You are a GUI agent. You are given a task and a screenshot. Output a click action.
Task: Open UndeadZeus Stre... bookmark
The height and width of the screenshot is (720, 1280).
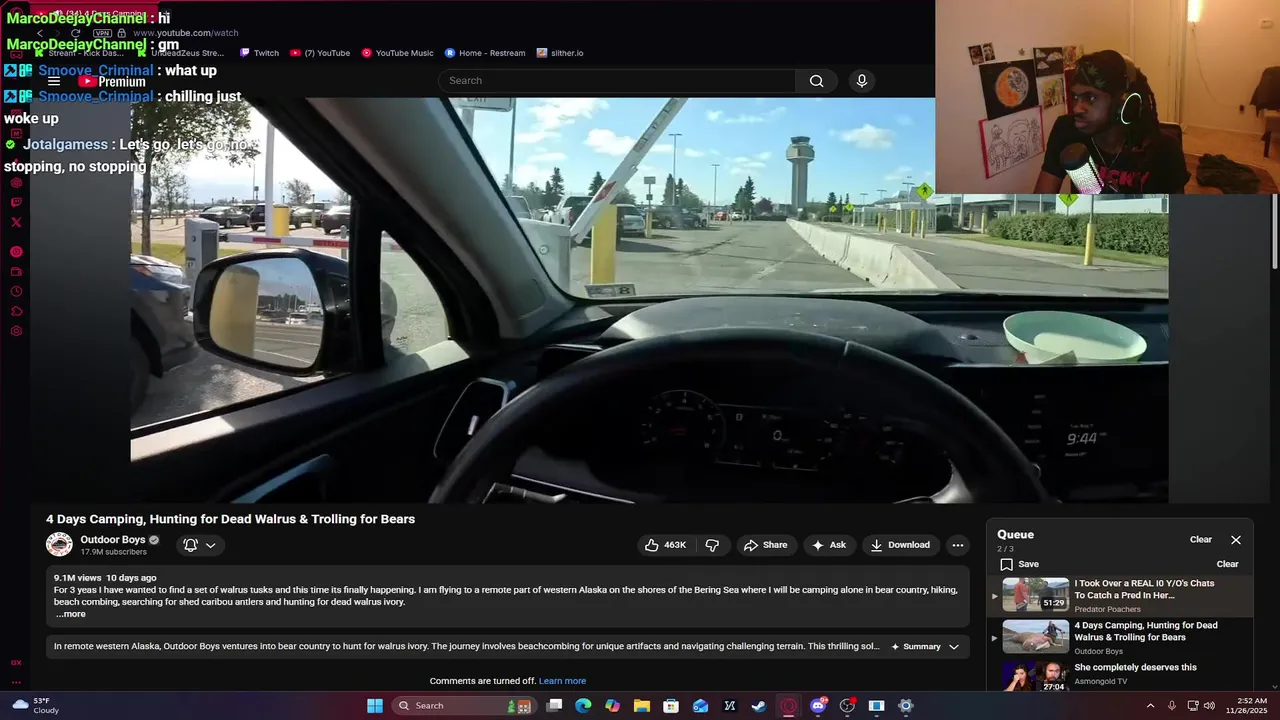(180, 53)
